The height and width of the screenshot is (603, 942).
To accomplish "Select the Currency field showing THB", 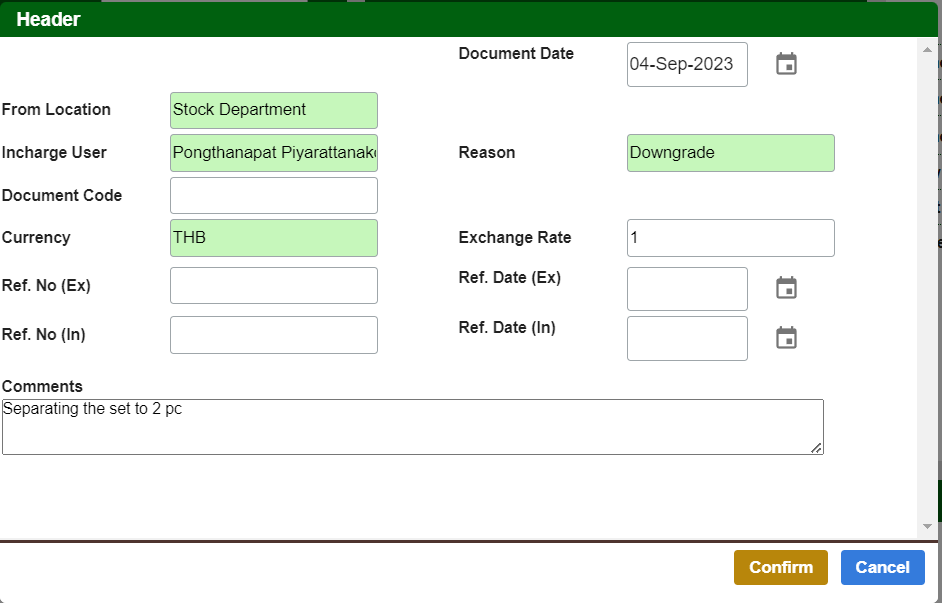I will pyautogui.click(x=274, y=238).
